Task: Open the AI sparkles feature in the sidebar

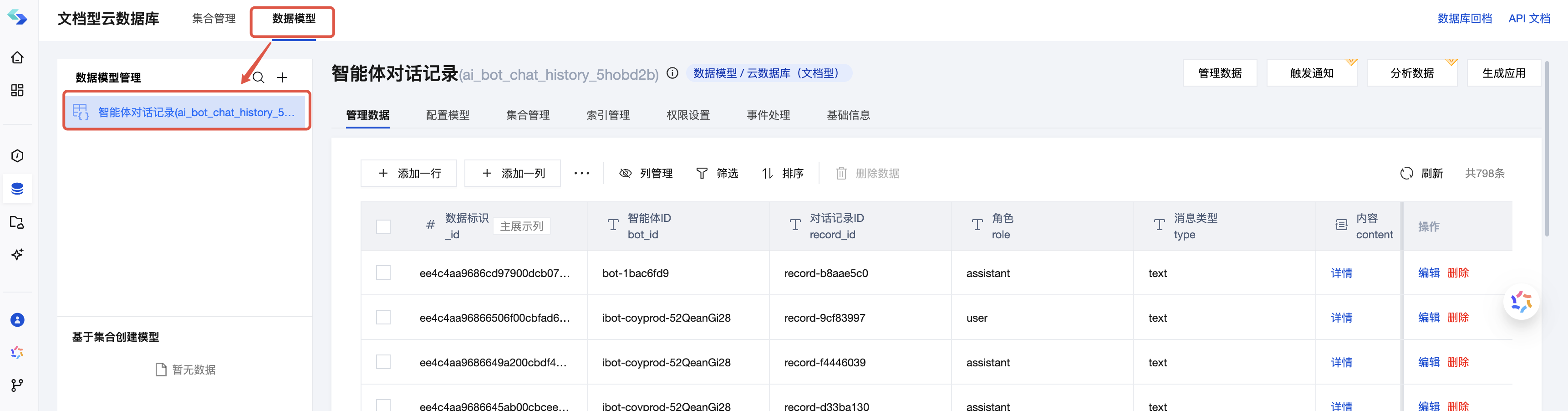Action: [x=17, y=255]
